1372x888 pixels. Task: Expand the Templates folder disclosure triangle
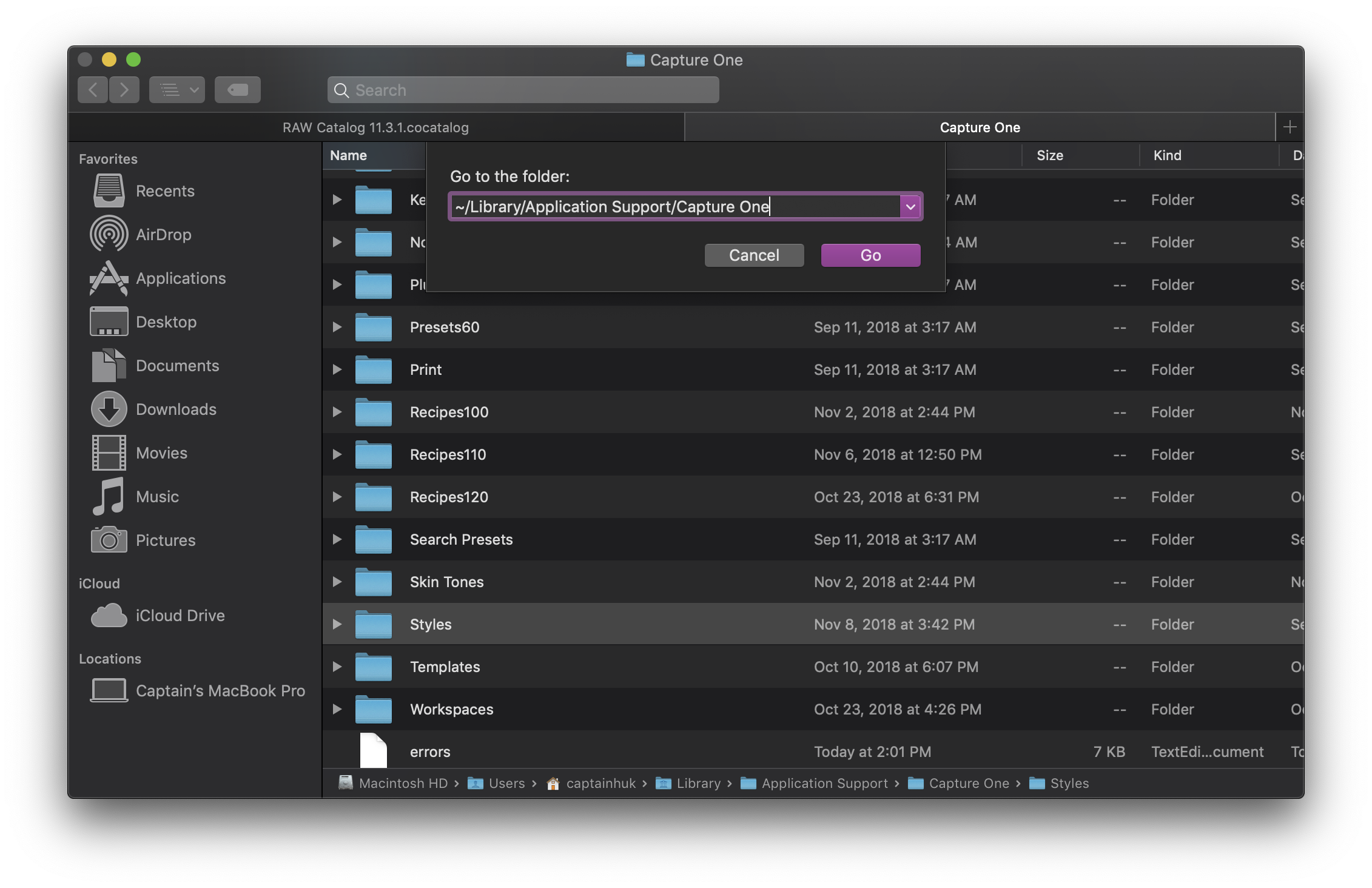click(x=337, y=667)
